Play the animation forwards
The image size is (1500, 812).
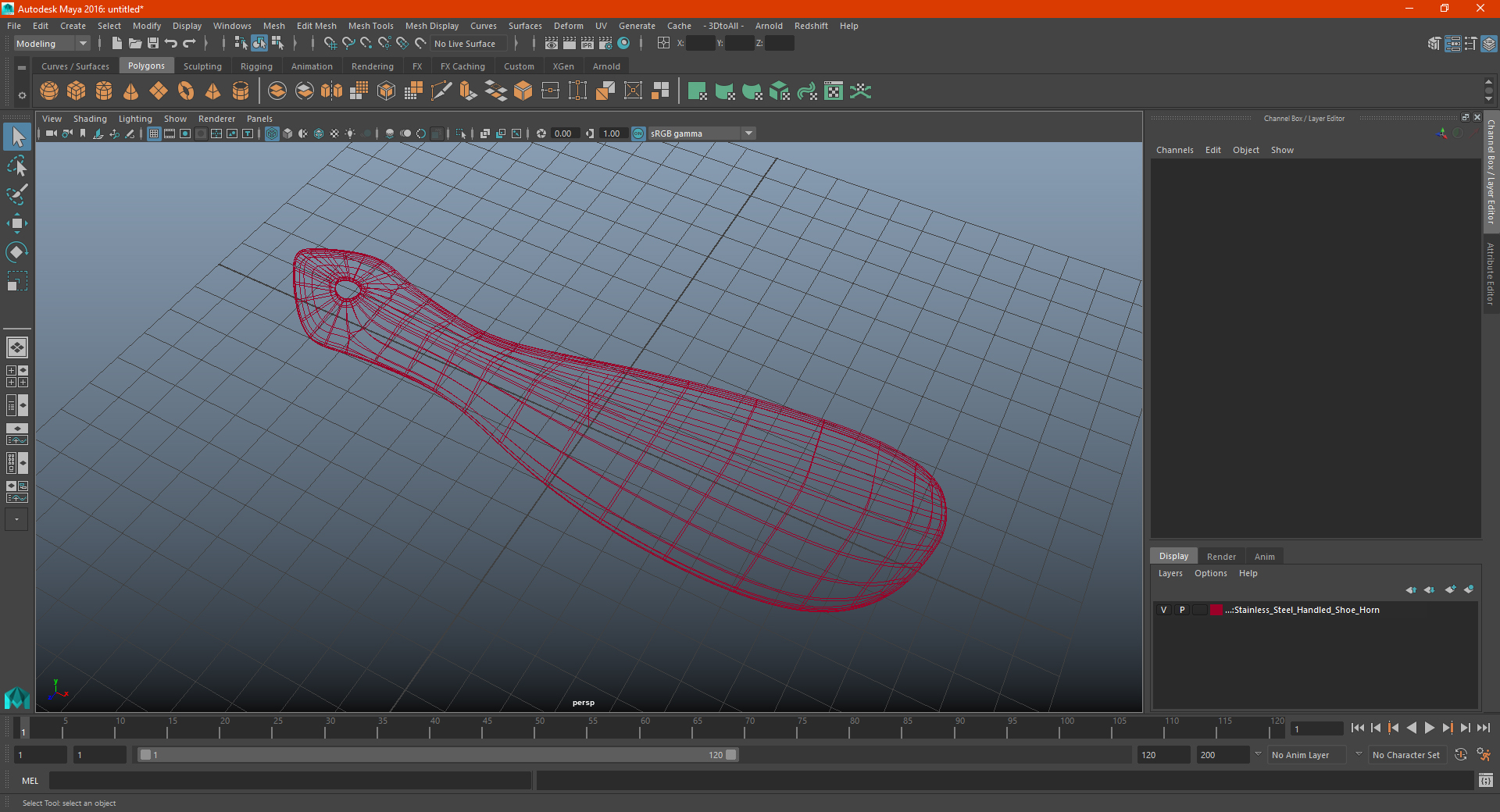[x=1429, y=728]
